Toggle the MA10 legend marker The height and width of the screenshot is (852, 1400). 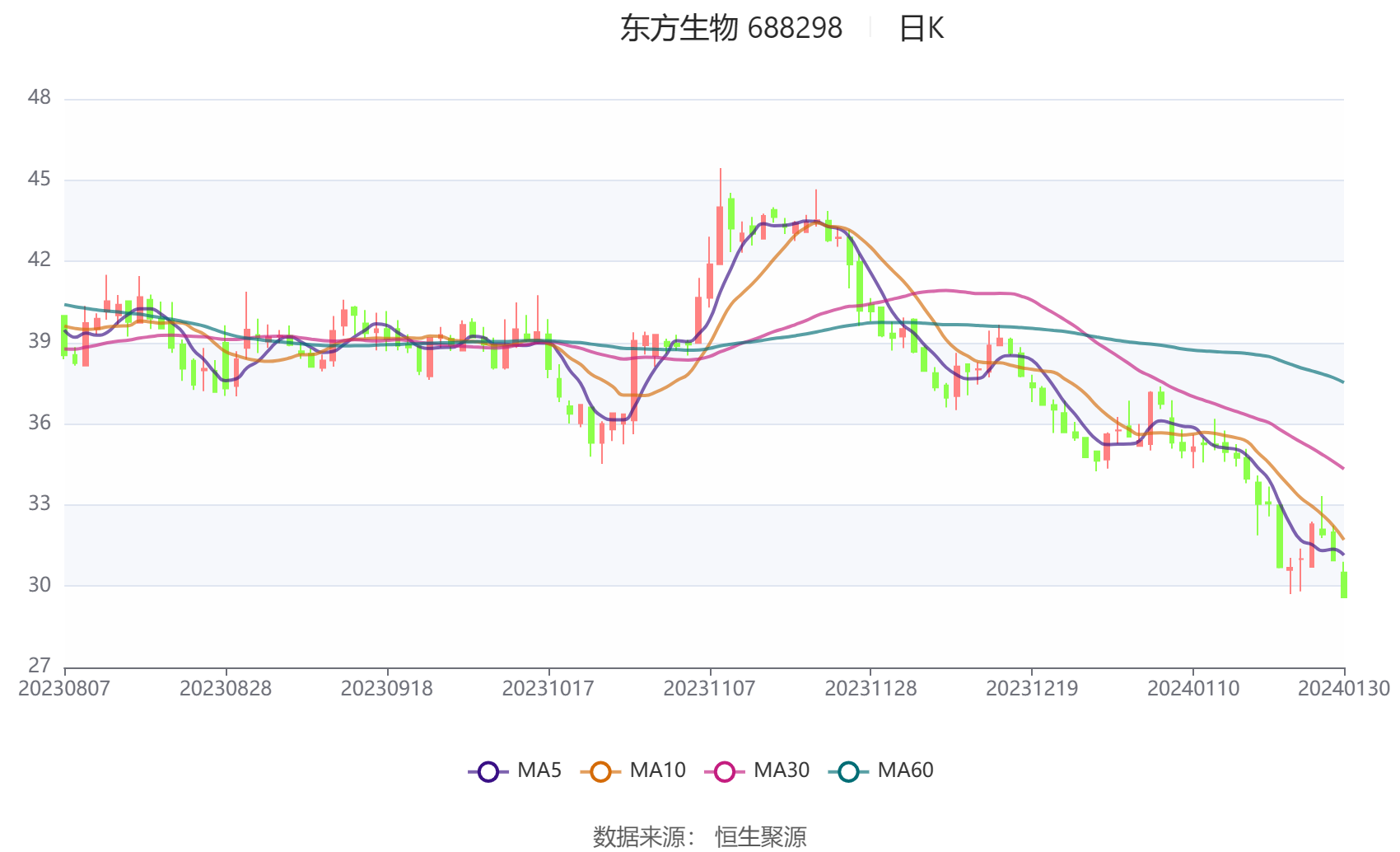(x=600, y=771)
